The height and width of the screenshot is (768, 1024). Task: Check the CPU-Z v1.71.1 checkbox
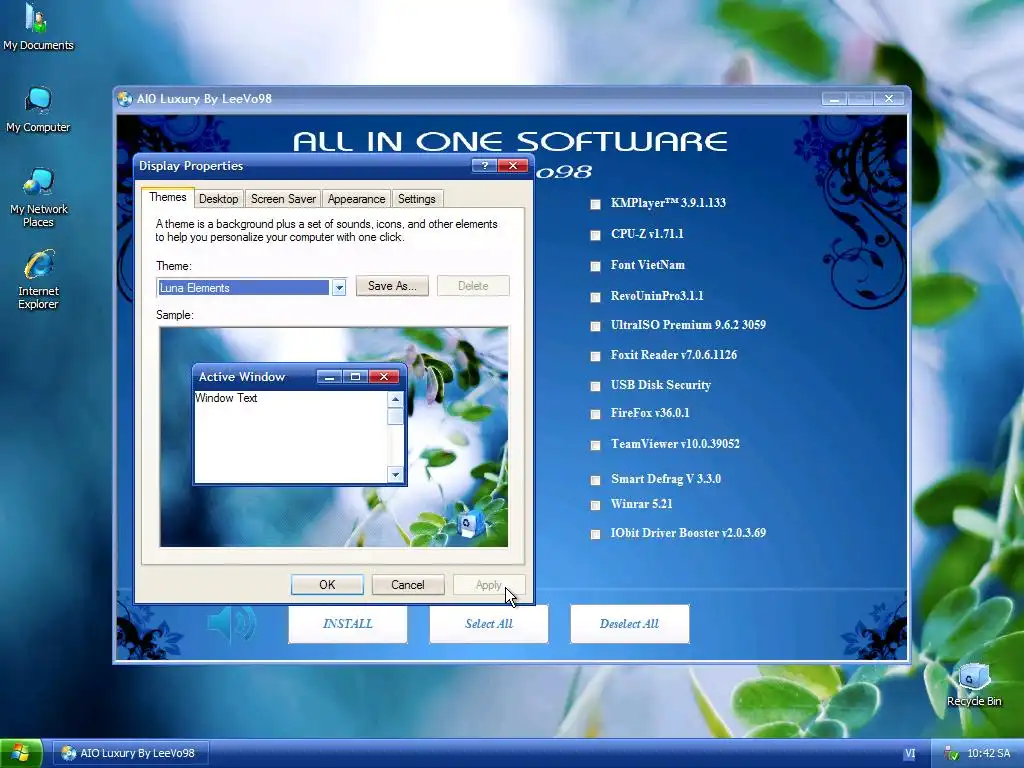(595, 235)
